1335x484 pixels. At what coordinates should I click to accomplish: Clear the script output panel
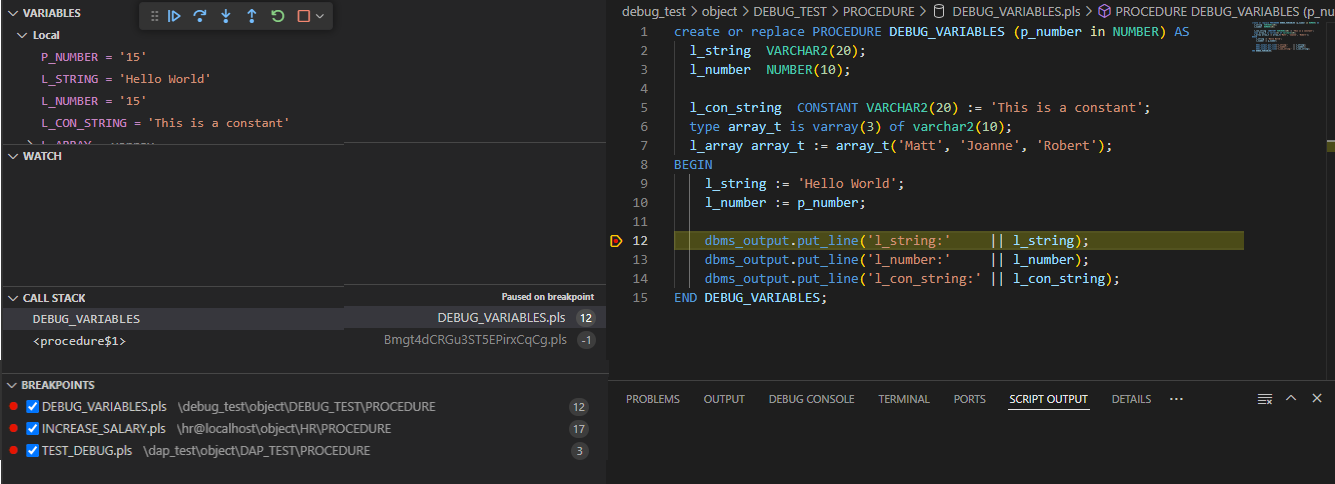click(1265, 399)
